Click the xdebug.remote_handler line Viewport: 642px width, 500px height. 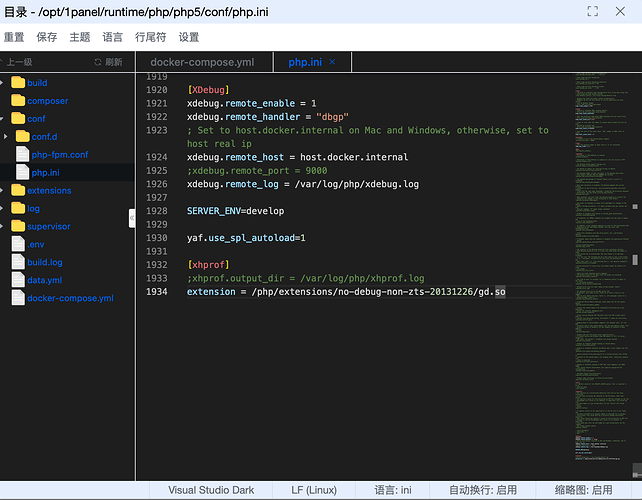(268, 117)
